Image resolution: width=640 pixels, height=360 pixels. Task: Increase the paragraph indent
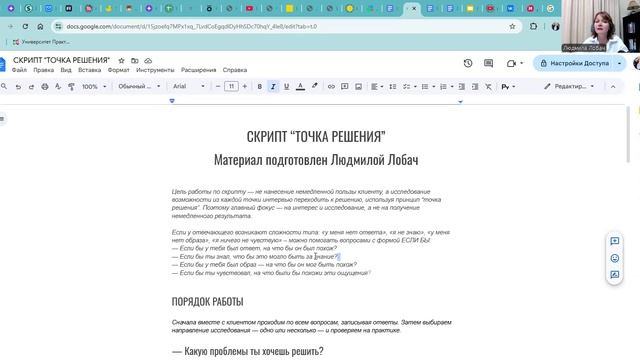click(475, 87)
